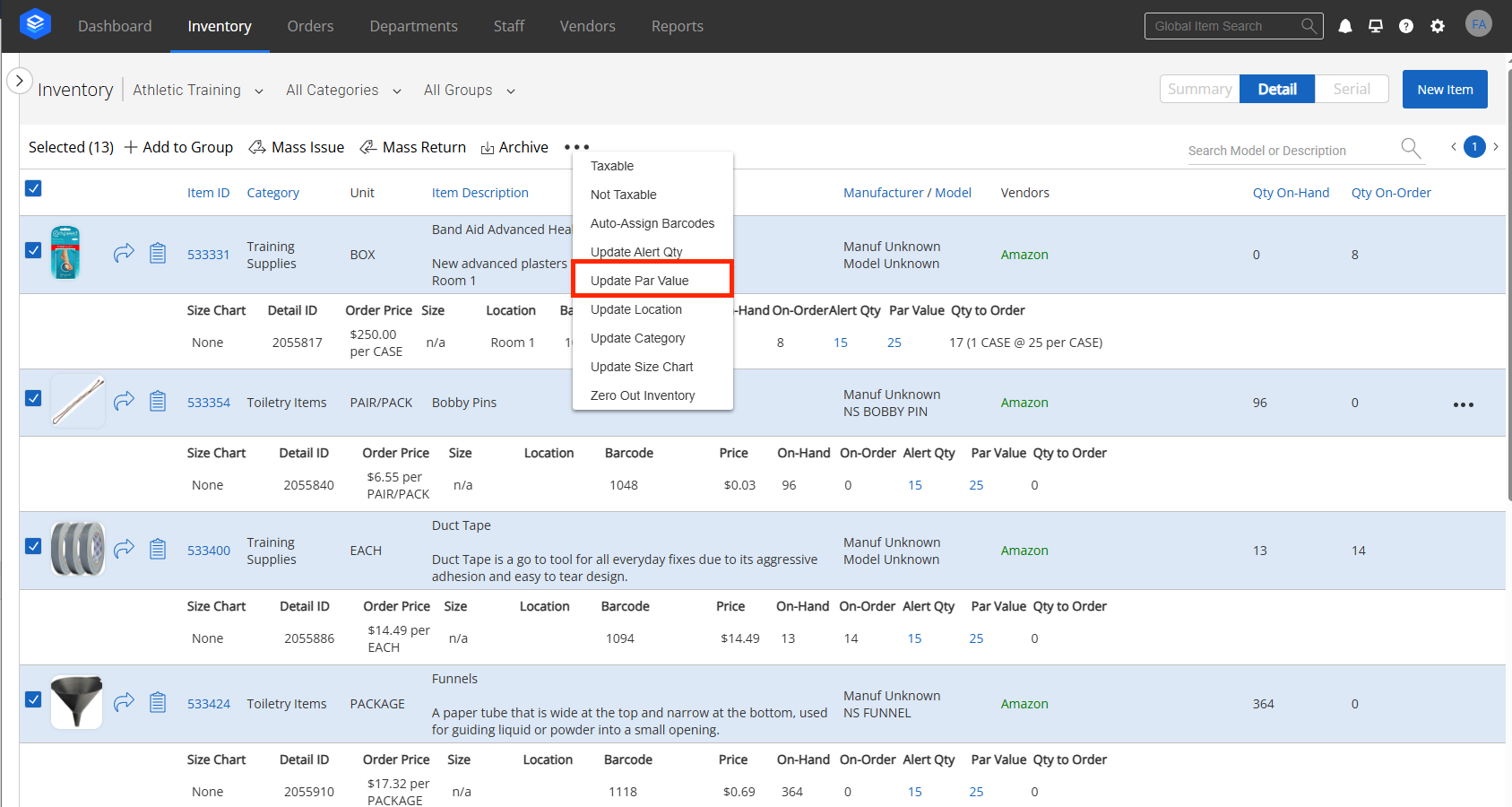Click the Global Item Search field
Viewport: 1512px width, 807px height.
pos(1223,26)
